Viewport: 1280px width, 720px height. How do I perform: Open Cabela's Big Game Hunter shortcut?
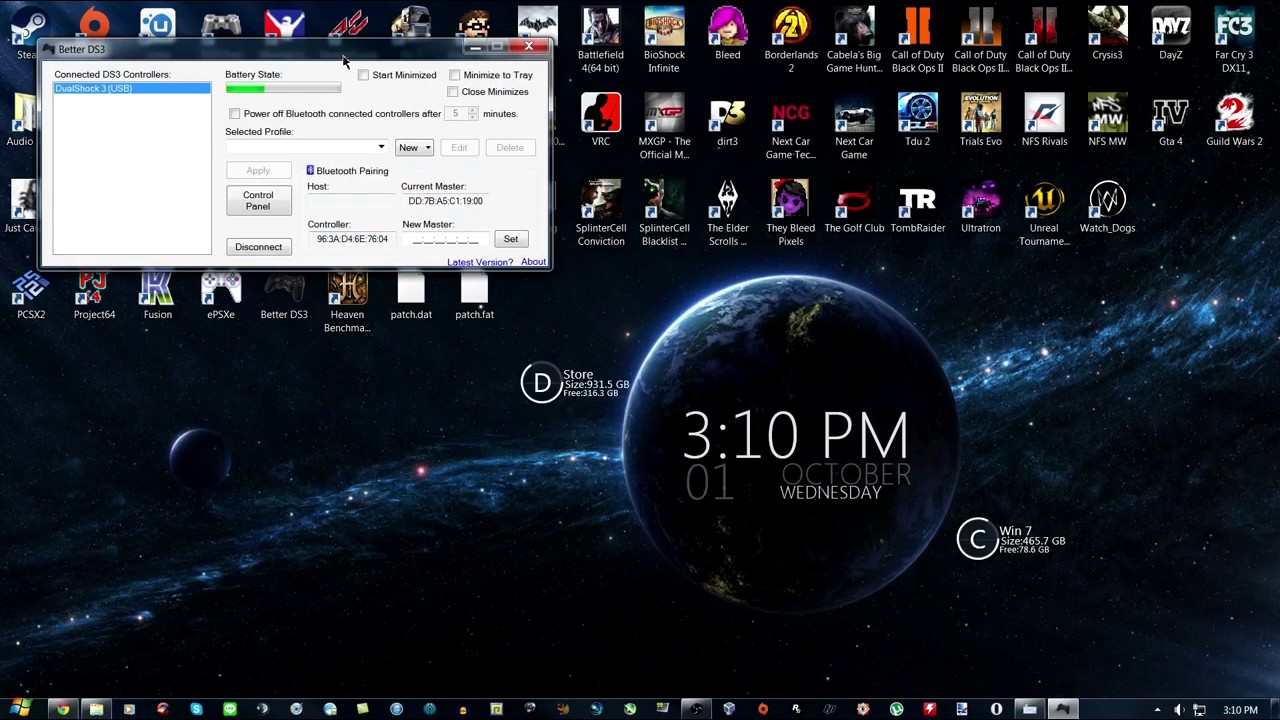pos(854,41)
